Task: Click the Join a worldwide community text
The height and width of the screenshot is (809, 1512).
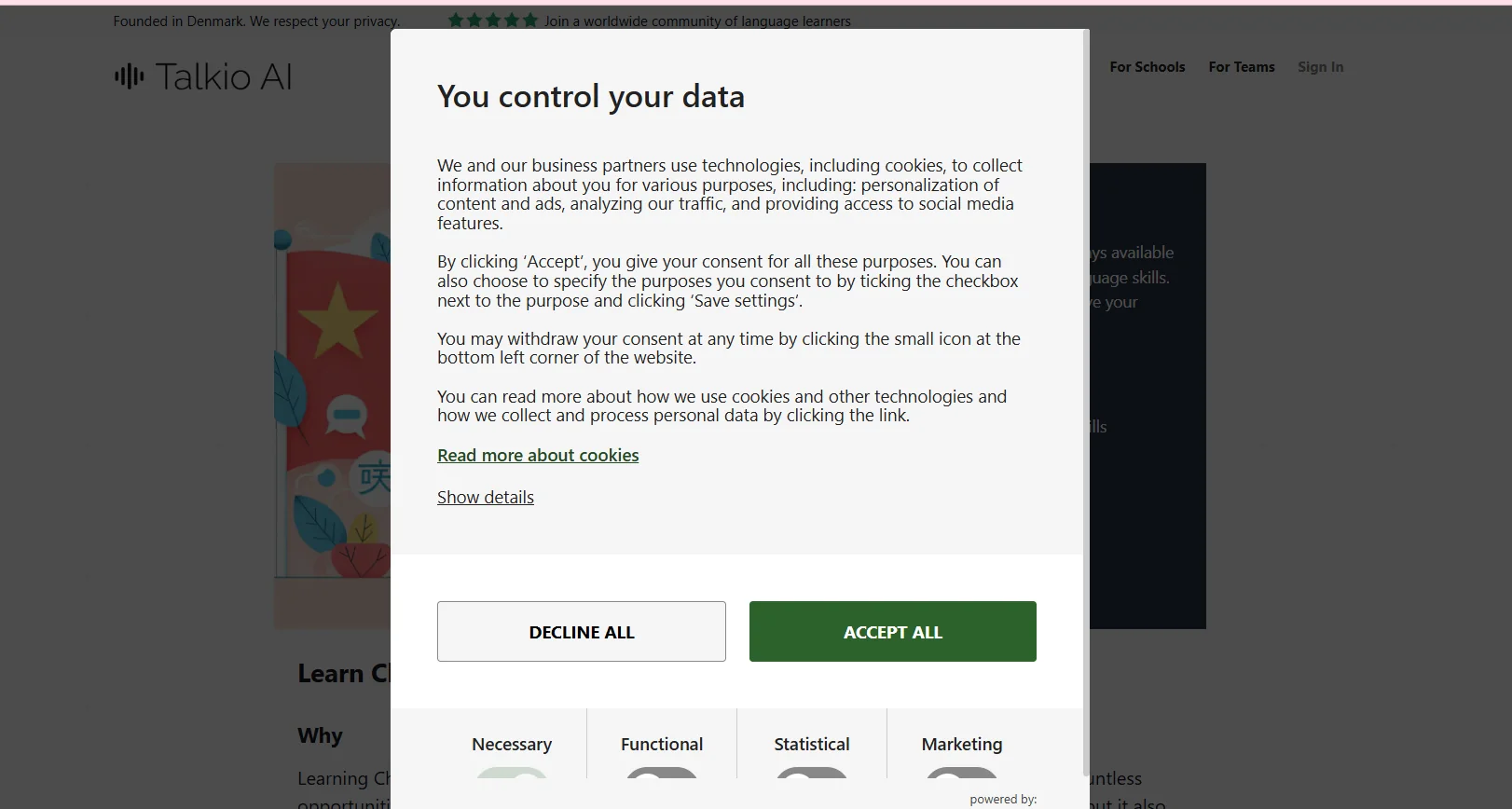Action: point(697,21)
